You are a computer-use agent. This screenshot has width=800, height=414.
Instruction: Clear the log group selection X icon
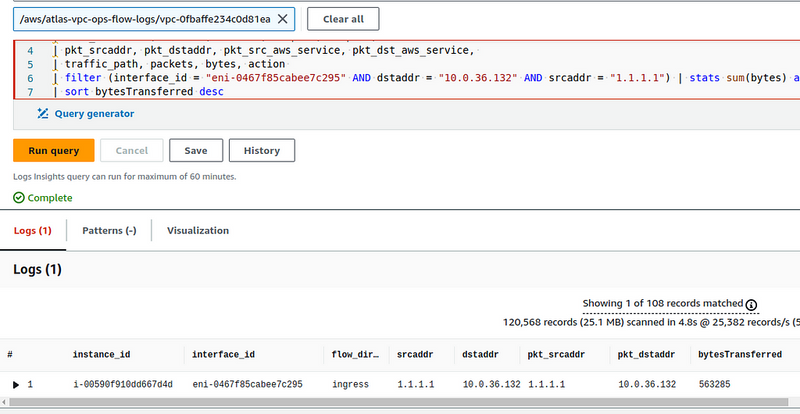282,19
